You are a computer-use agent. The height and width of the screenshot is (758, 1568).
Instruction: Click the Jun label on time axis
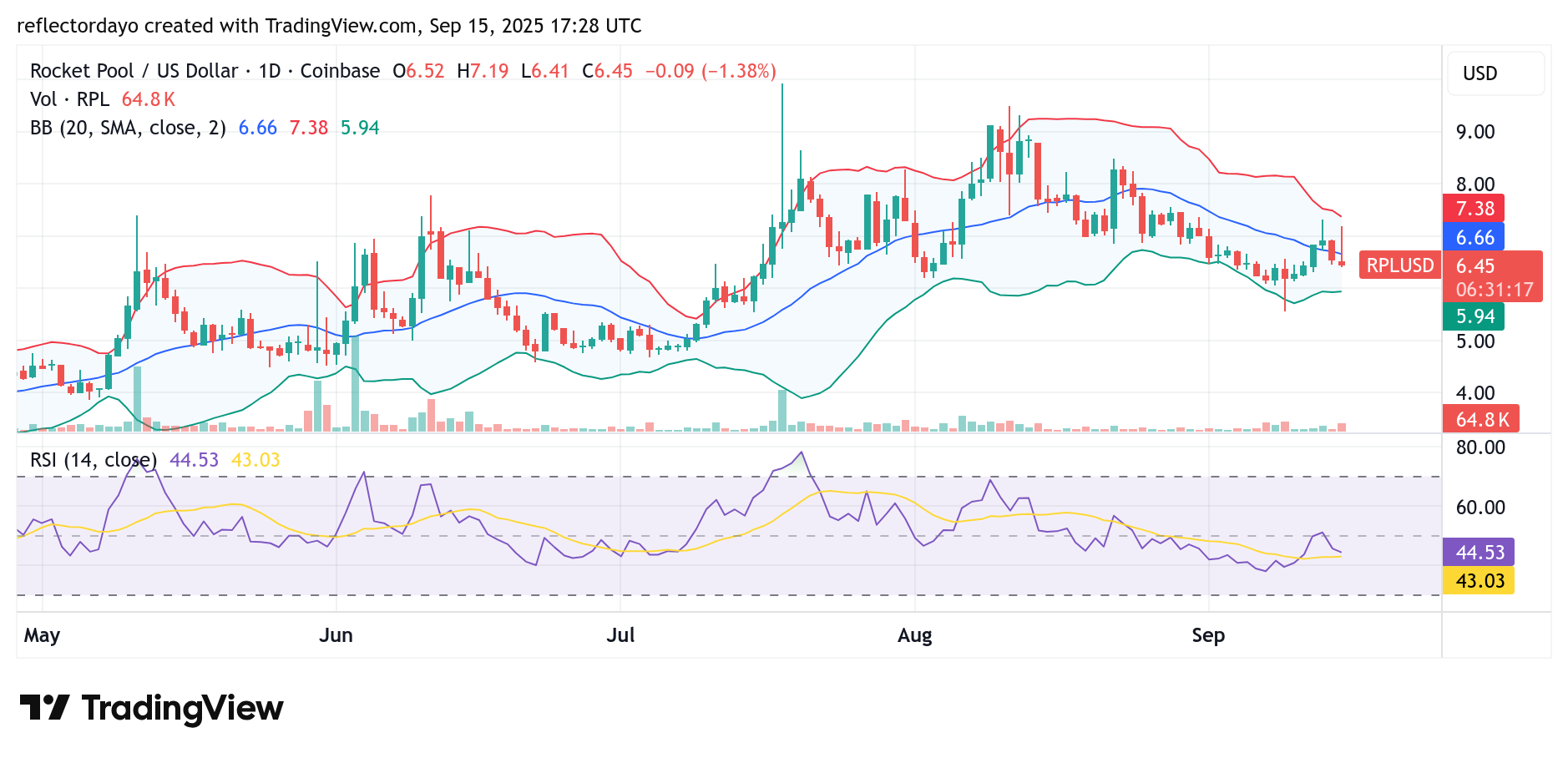(x=336, y=635)
